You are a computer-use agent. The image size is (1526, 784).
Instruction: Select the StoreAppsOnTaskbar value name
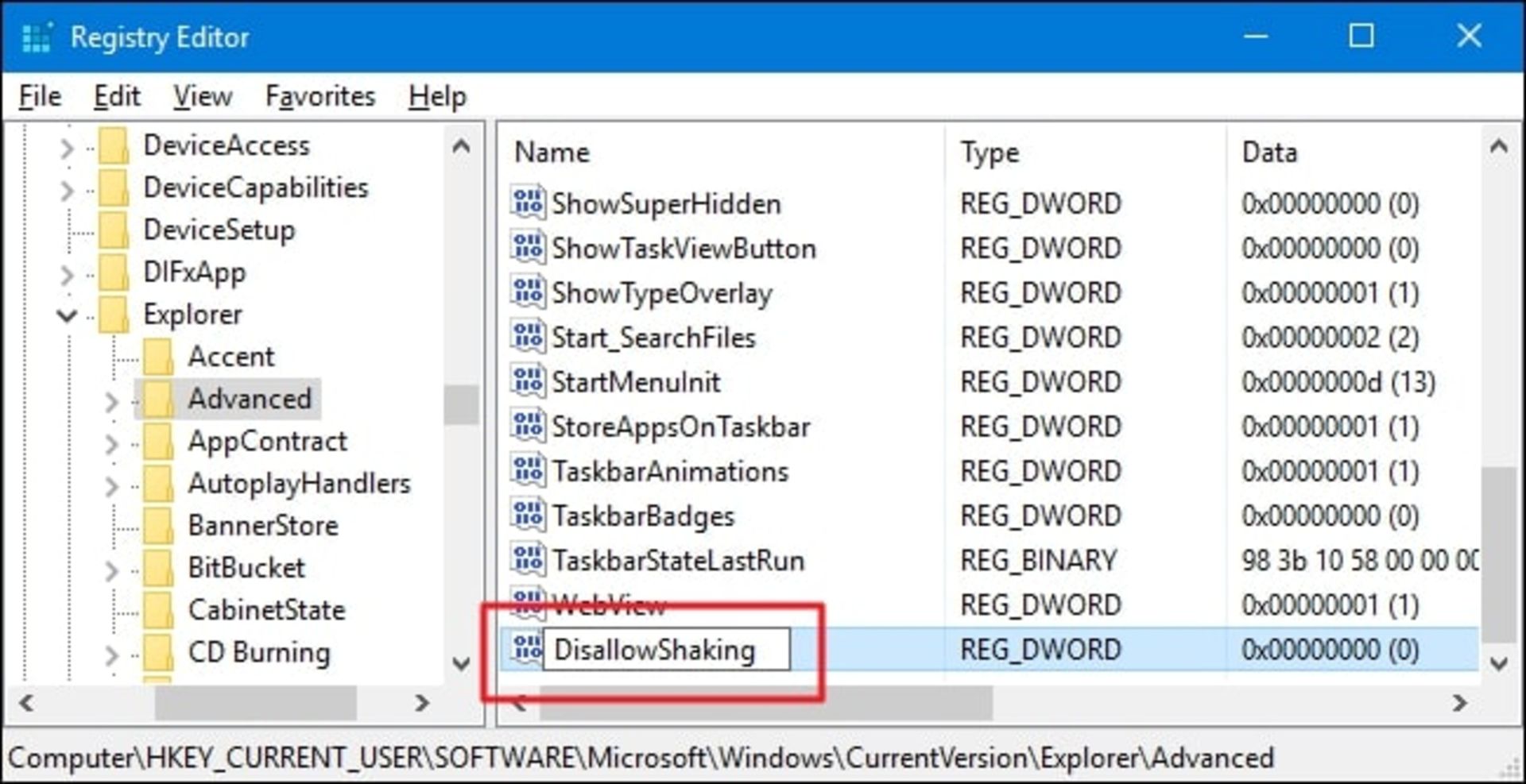(x=681, y=427)
